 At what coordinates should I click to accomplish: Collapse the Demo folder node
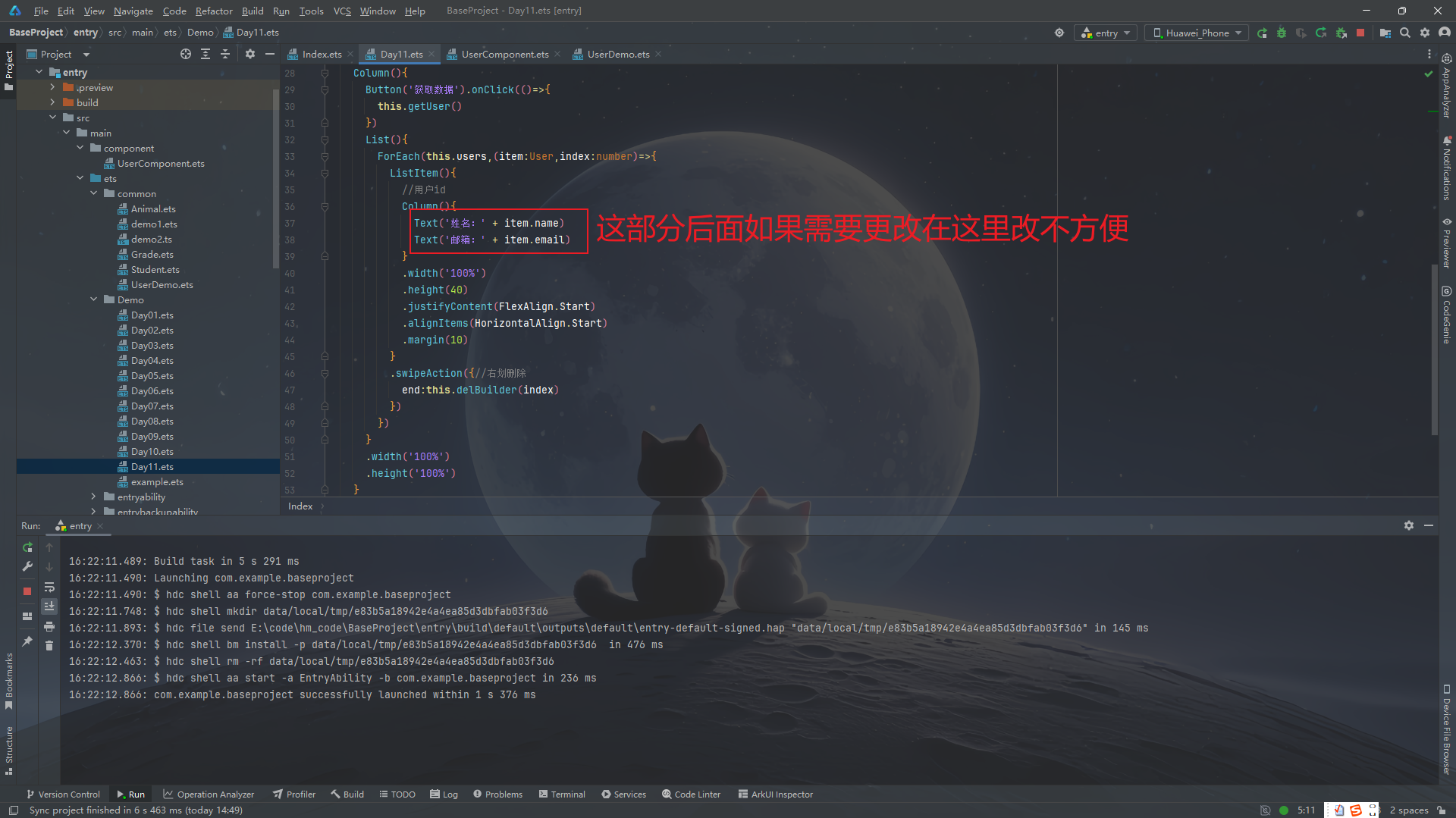(93, 299)
